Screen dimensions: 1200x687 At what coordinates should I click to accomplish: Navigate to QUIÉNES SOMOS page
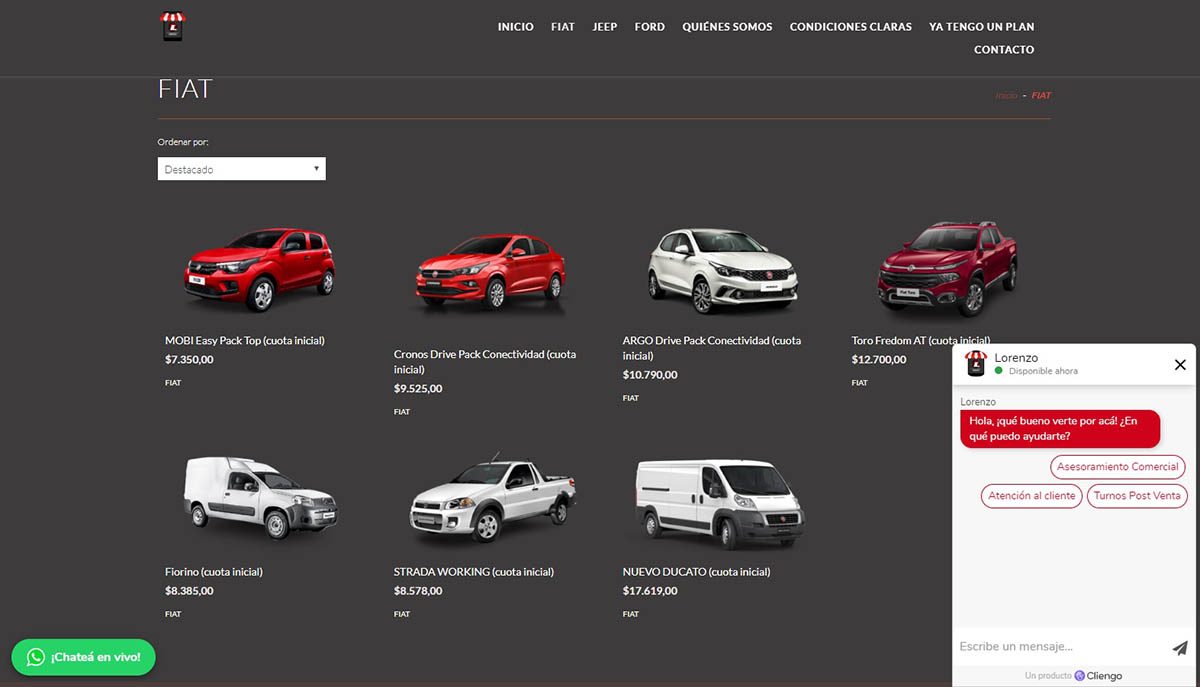coord(727,27)
